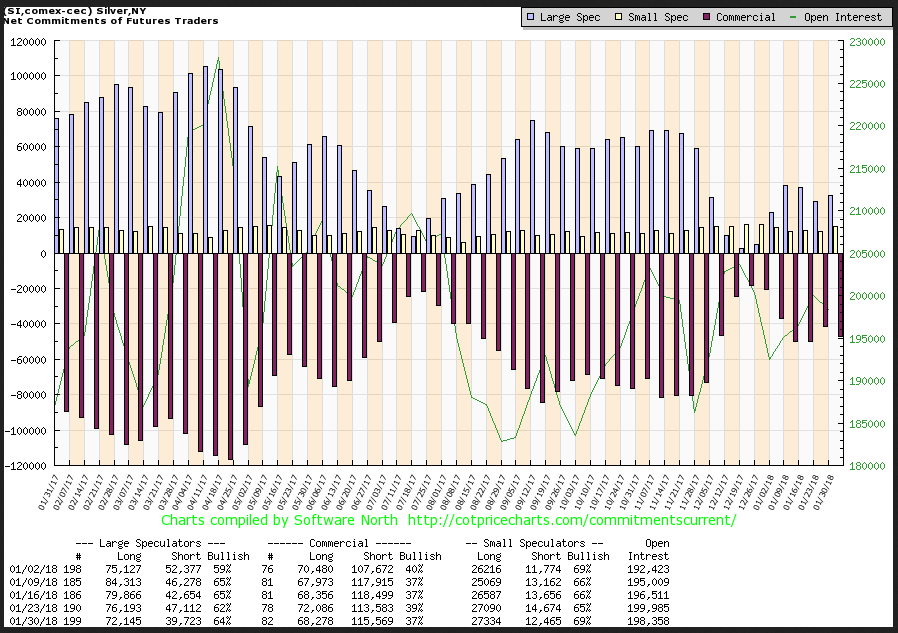This screenshot has width=898, height=633.
Task: Select the Open Interest legend label
Action: [843, 17]
